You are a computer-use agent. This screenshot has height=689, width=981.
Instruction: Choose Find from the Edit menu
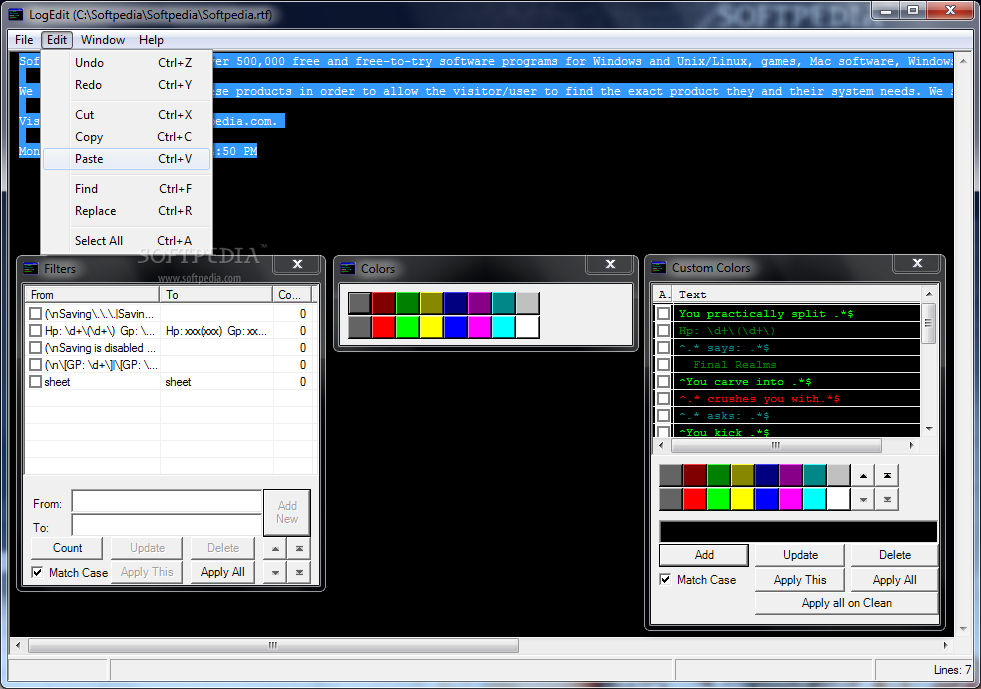(x=126, y=189)
